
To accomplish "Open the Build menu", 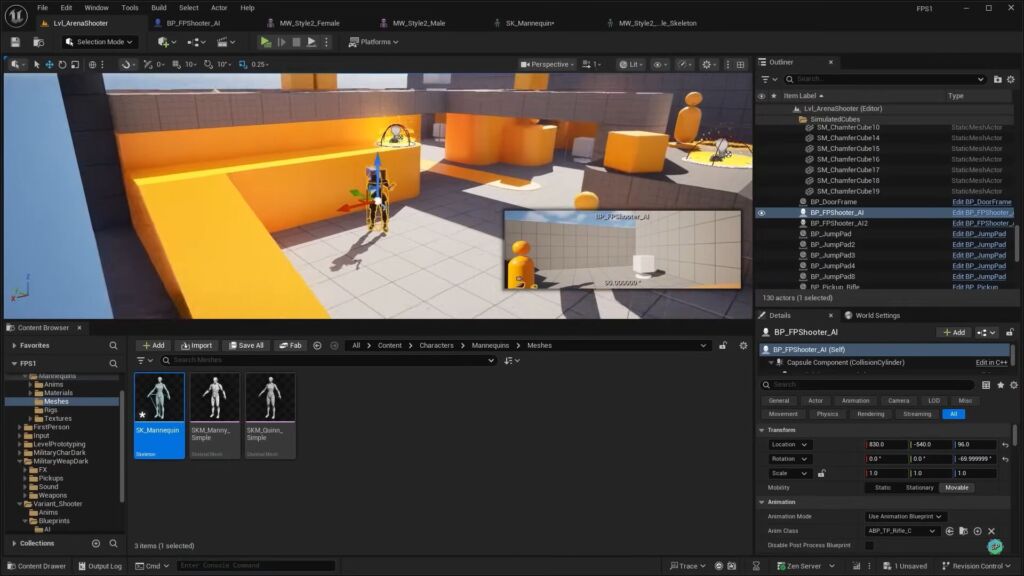I will click(159, 7).
